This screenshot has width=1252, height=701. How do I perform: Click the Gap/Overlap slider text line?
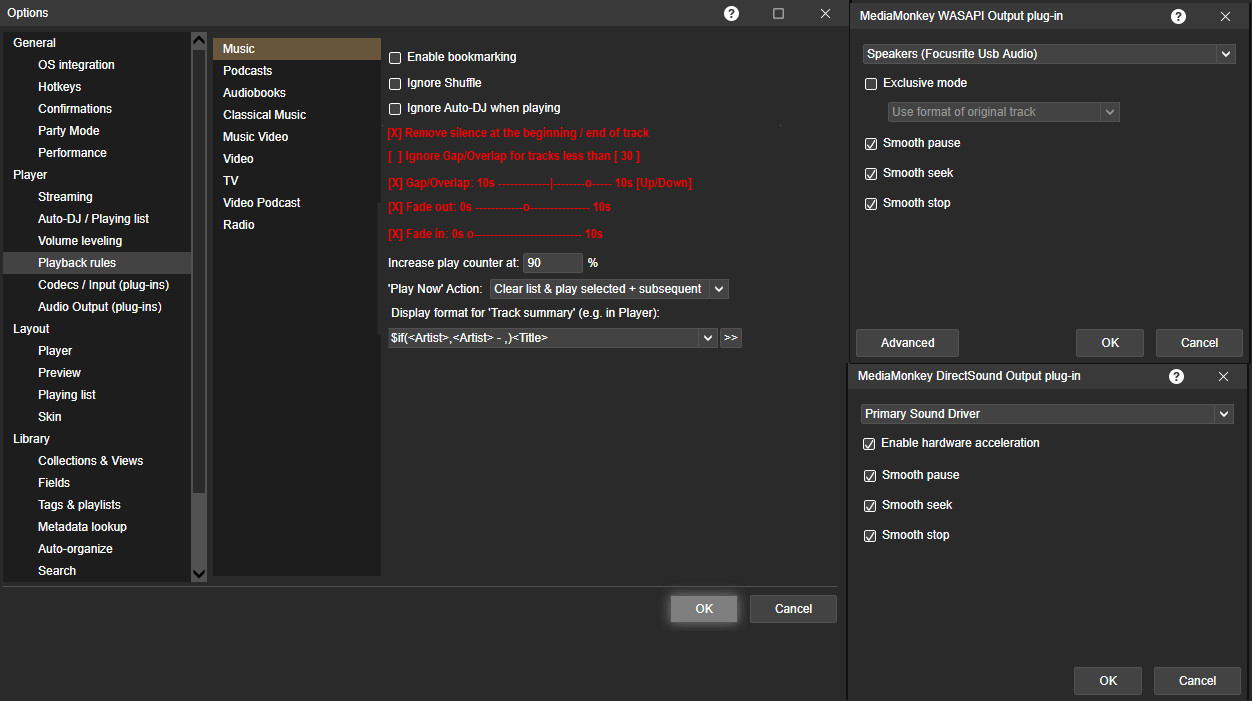pos(539,183)
